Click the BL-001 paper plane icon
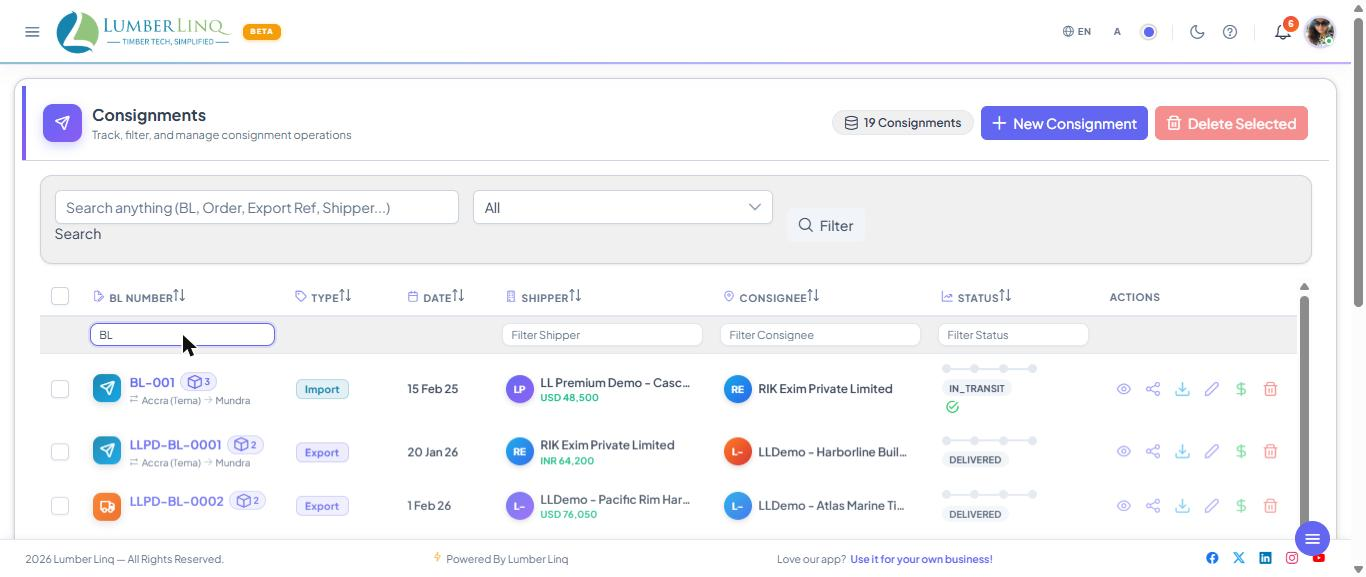The image size is (1366, 577). click(107, 388)
